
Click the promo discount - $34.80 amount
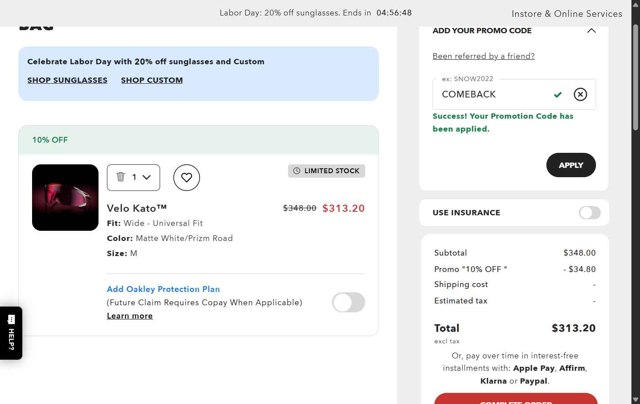579,269
